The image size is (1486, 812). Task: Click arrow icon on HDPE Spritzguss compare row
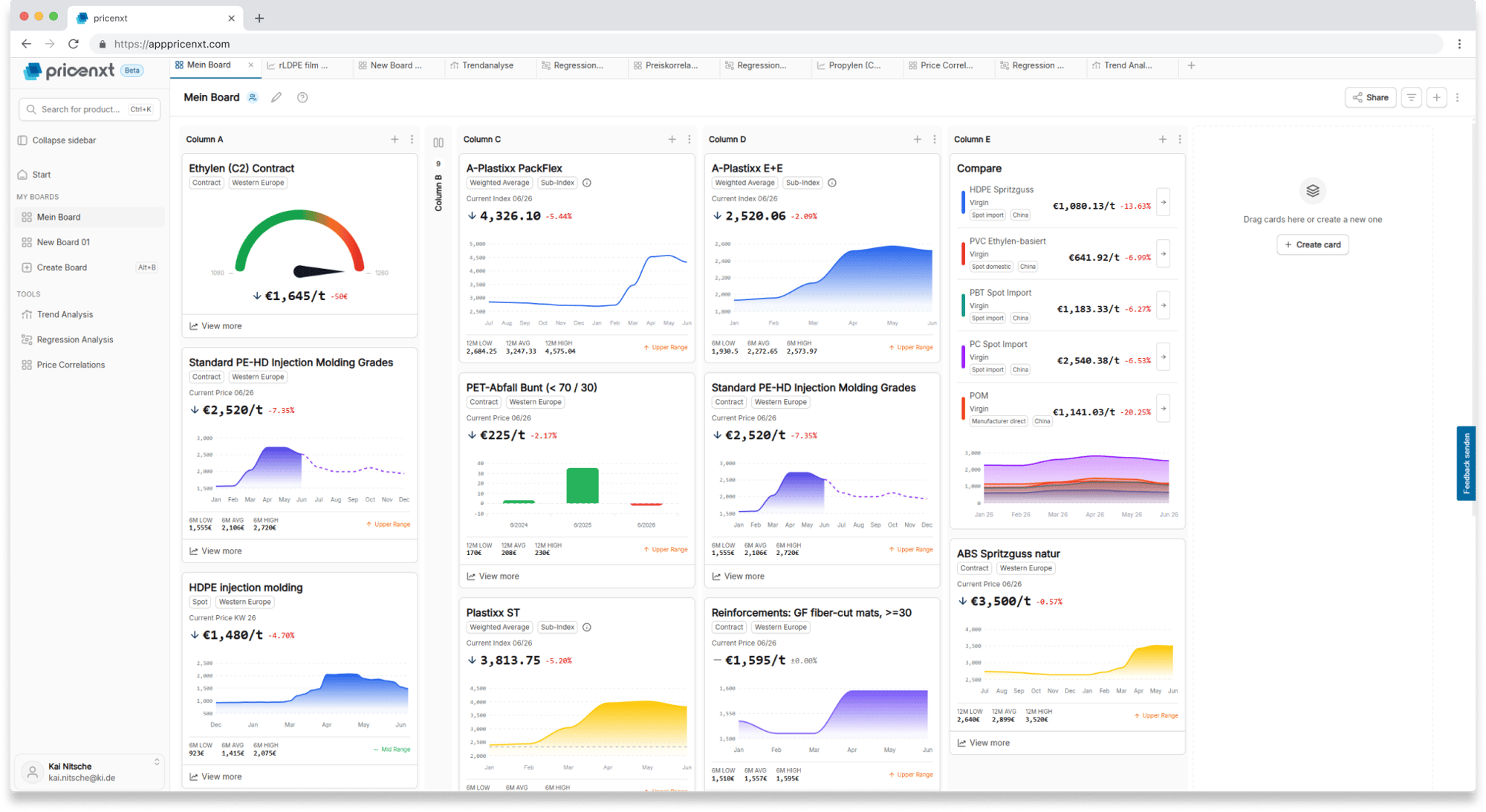[1164, 202]
